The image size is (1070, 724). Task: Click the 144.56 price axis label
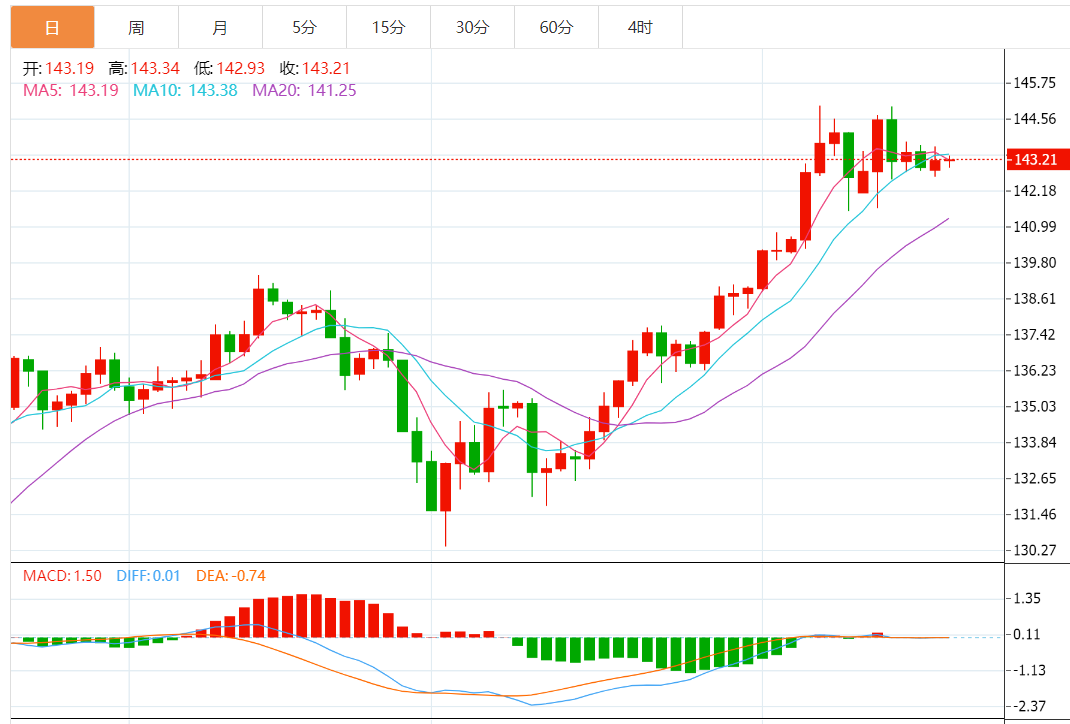1035,119
